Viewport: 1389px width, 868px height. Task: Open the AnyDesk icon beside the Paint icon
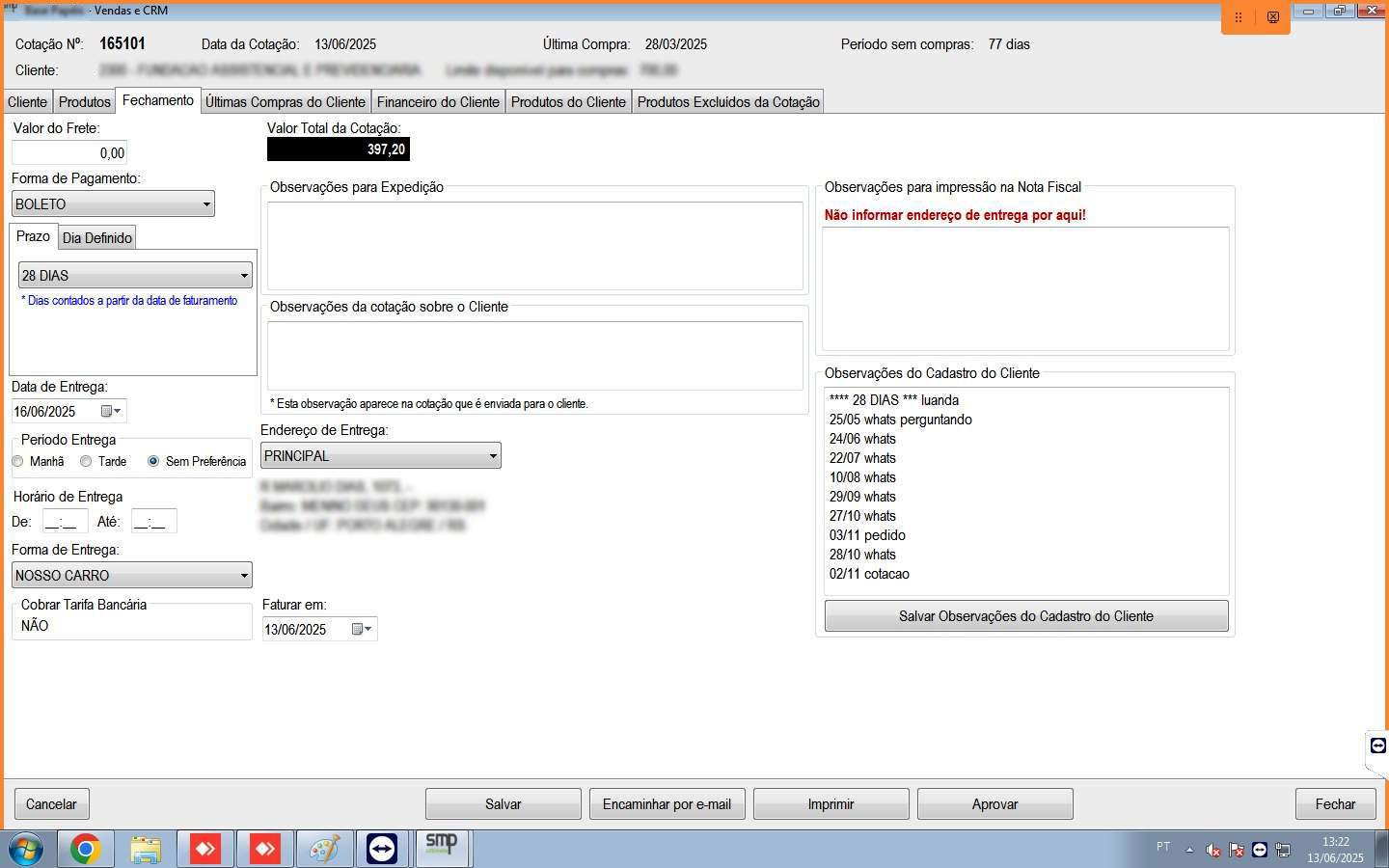[x=264, y=849]
